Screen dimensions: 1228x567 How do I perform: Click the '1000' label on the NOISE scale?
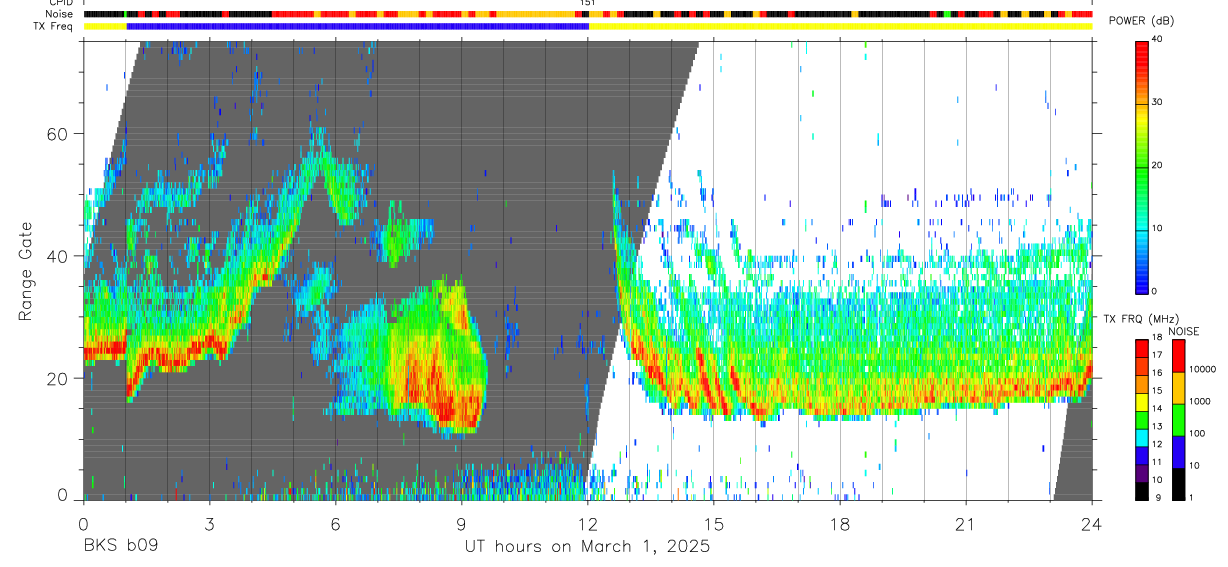[1200, 401]
